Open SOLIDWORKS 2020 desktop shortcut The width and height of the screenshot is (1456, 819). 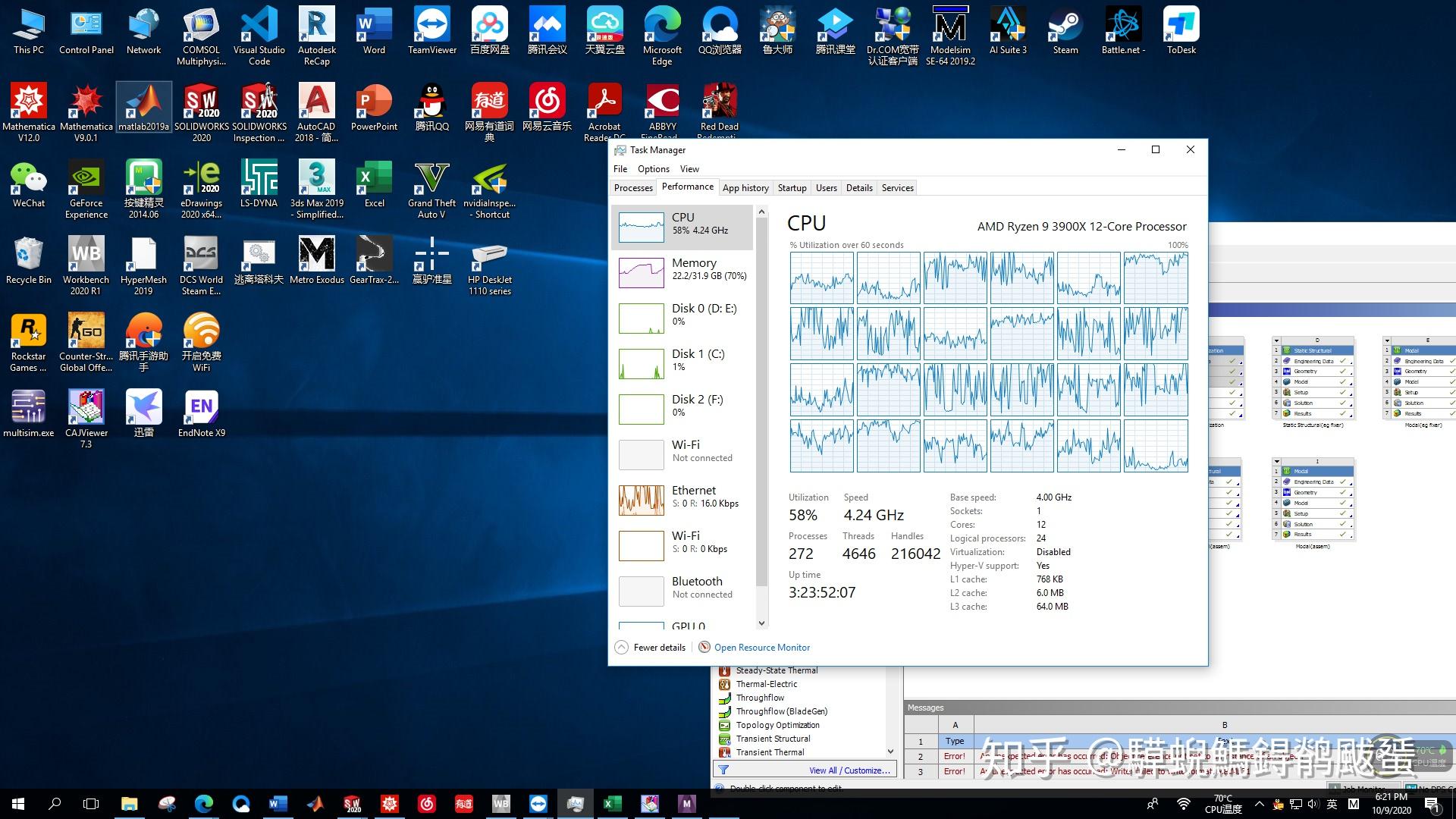(x=202, y=112)
